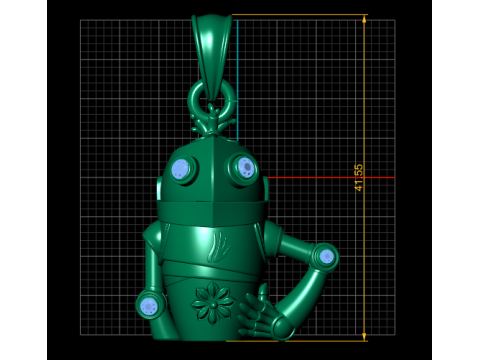Select the red horizontal guide line
Image resolution: width=480 pixels, height=360 pixels.
pyautogui.click(x=331, y=177)
